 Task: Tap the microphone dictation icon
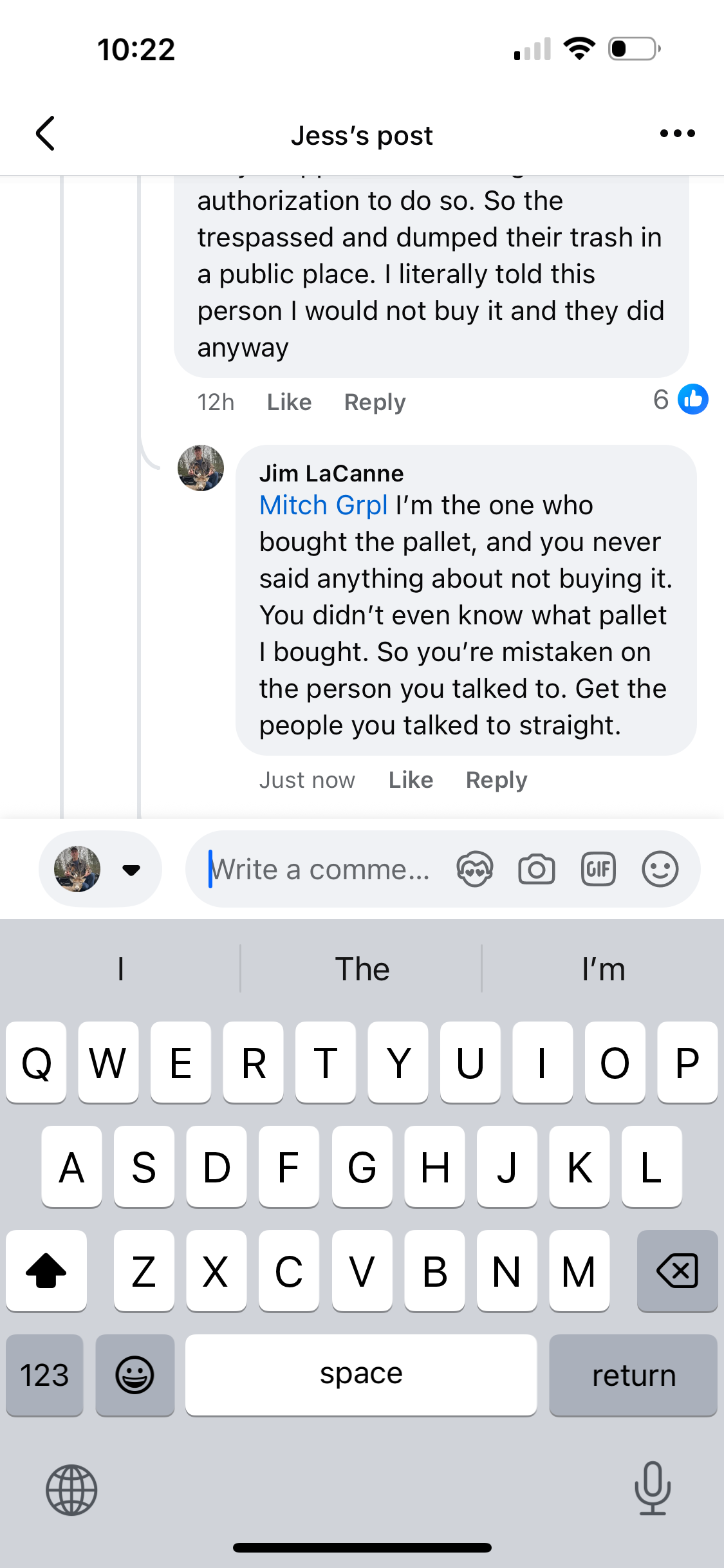(652, 1489)
